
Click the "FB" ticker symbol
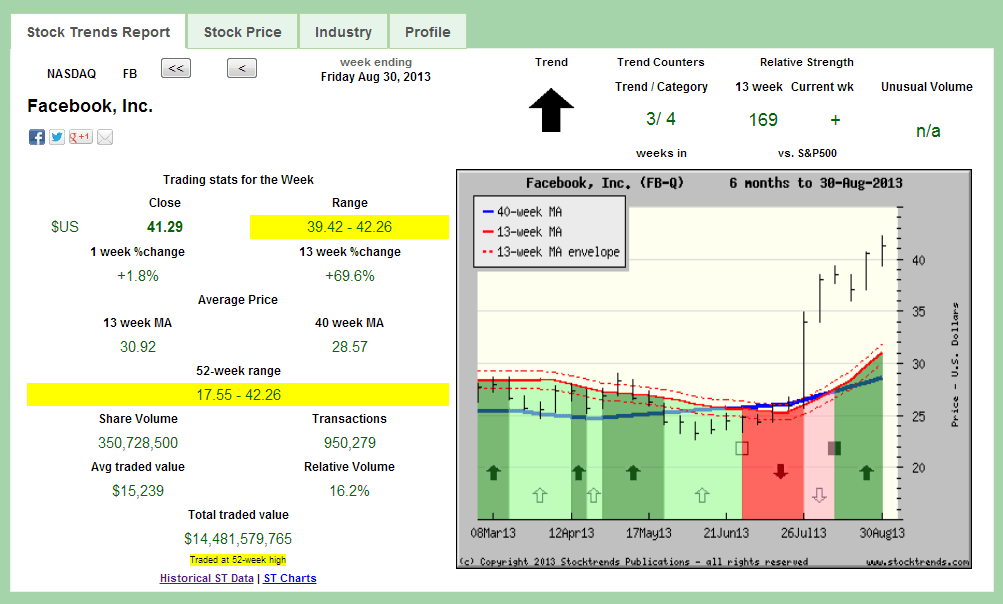pos(130,74)
